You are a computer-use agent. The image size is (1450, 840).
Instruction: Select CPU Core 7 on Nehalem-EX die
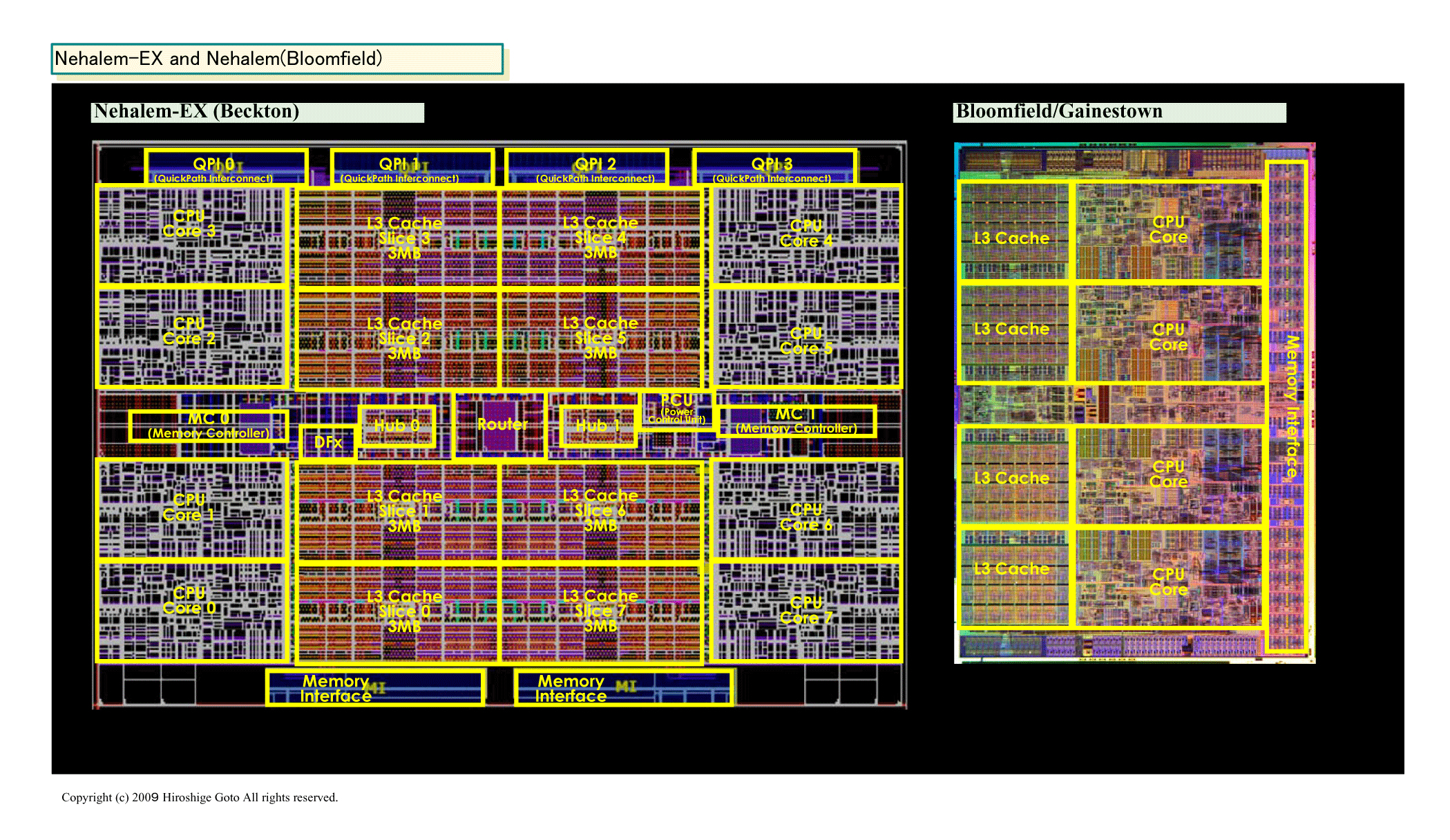pyautogui.click(x=806, y=611)
